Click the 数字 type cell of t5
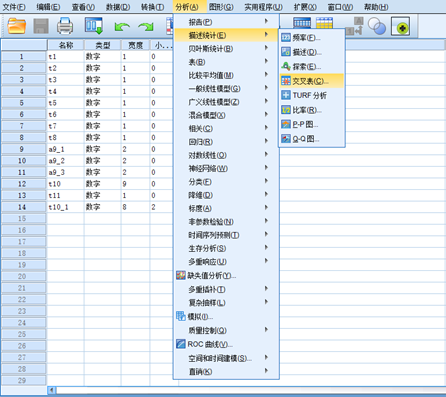 coord(102,103)
